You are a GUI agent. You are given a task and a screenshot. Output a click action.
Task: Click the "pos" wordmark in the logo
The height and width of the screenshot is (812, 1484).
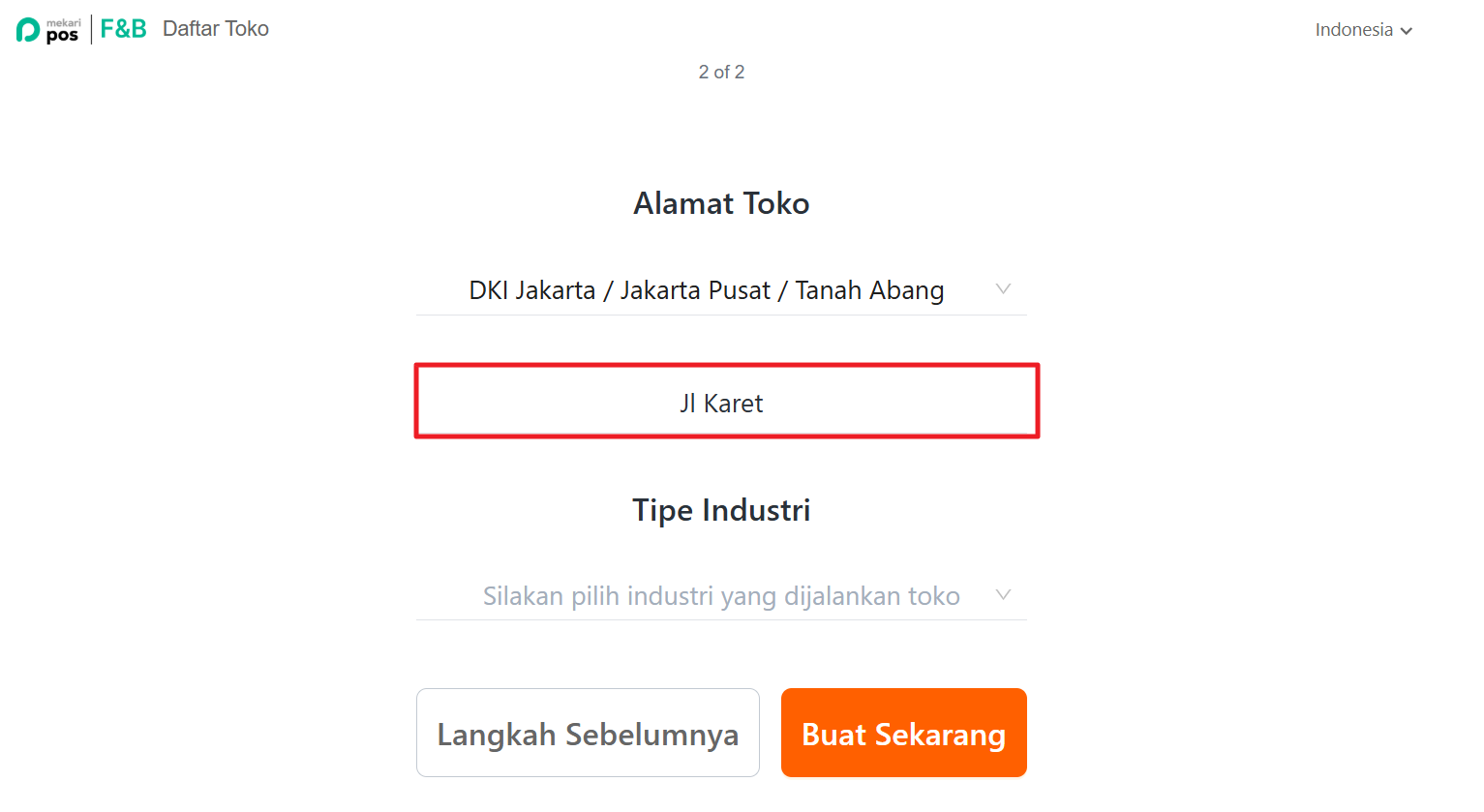(62, 36)
